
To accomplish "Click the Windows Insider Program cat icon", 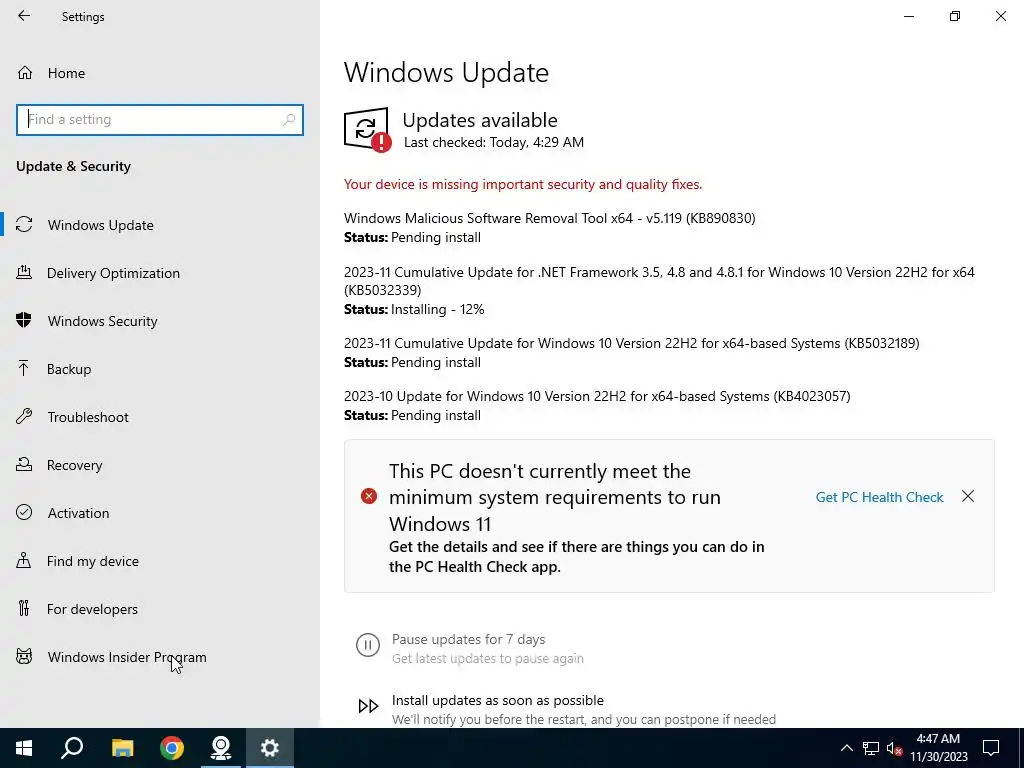I will [24, 656].
